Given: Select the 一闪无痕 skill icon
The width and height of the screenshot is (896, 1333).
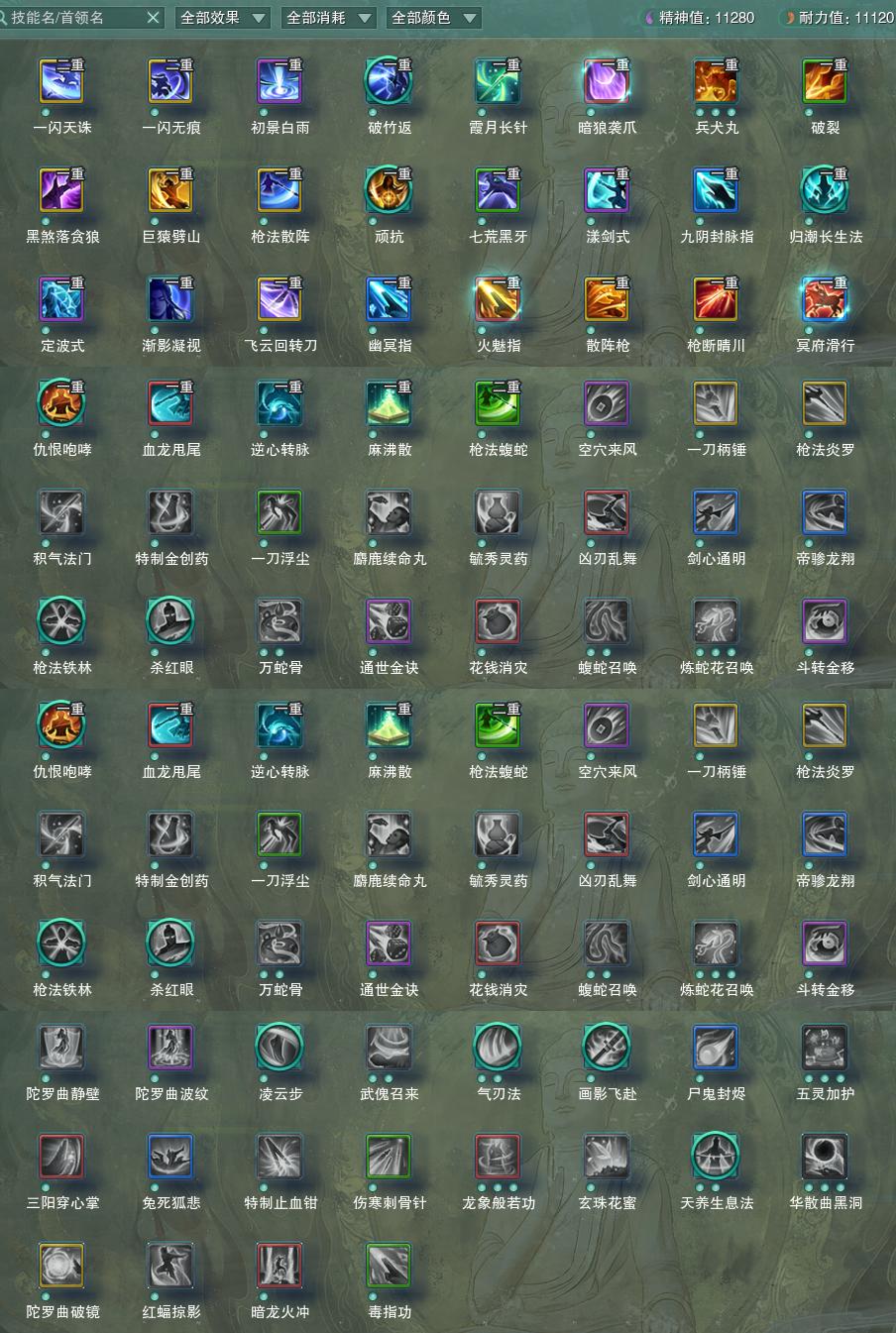Looking at the screenshot, I should coord(170,82).
